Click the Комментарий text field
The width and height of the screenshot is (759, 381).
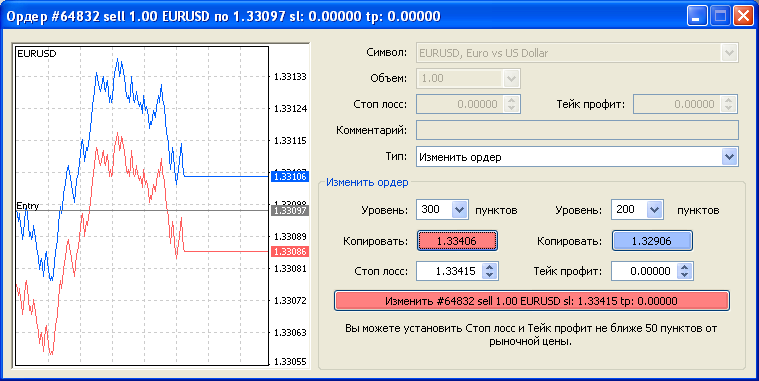577,130
